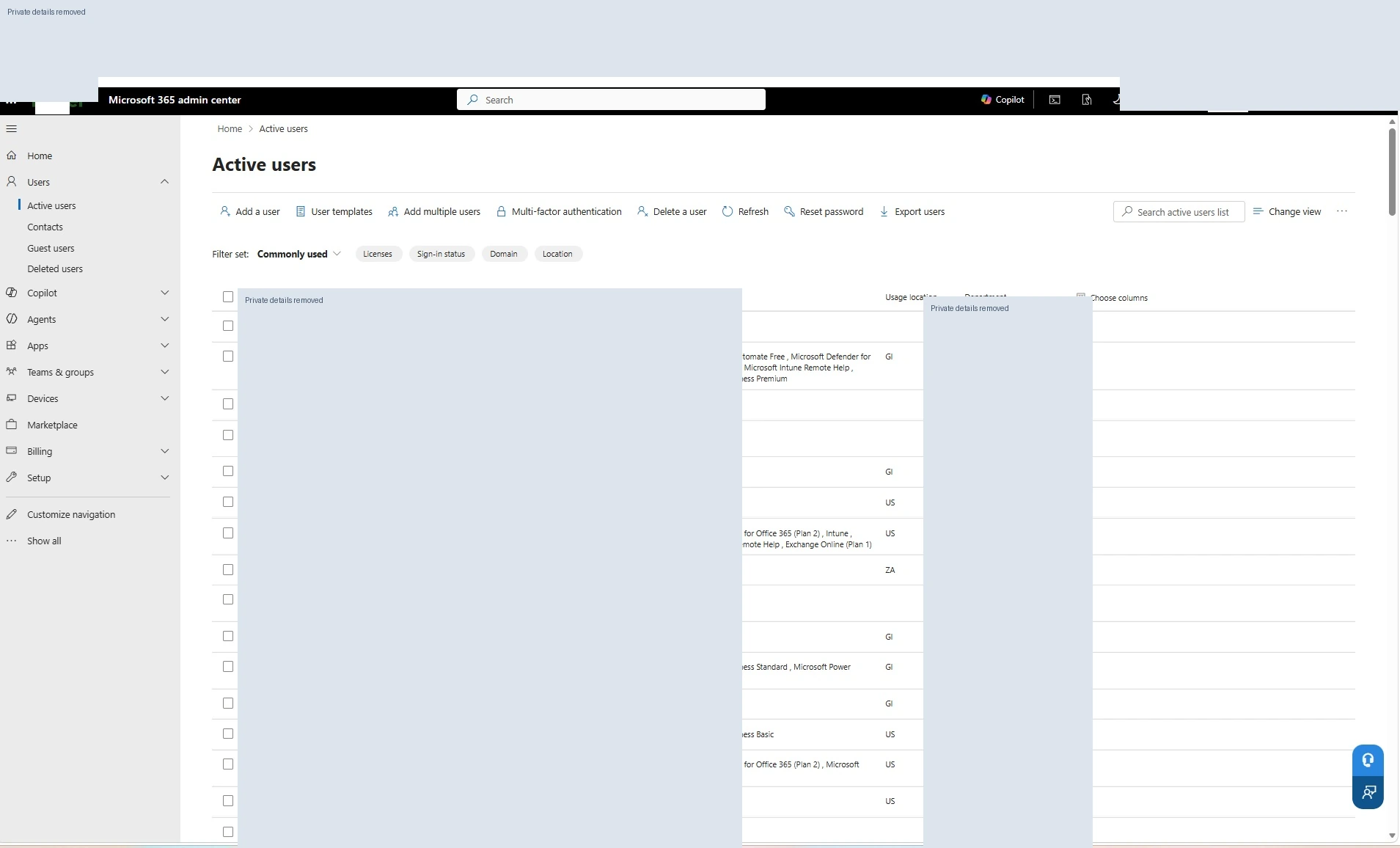
Task: Expand the Apps section chevron
Action: pyautogui.click(x=164, y=345)
